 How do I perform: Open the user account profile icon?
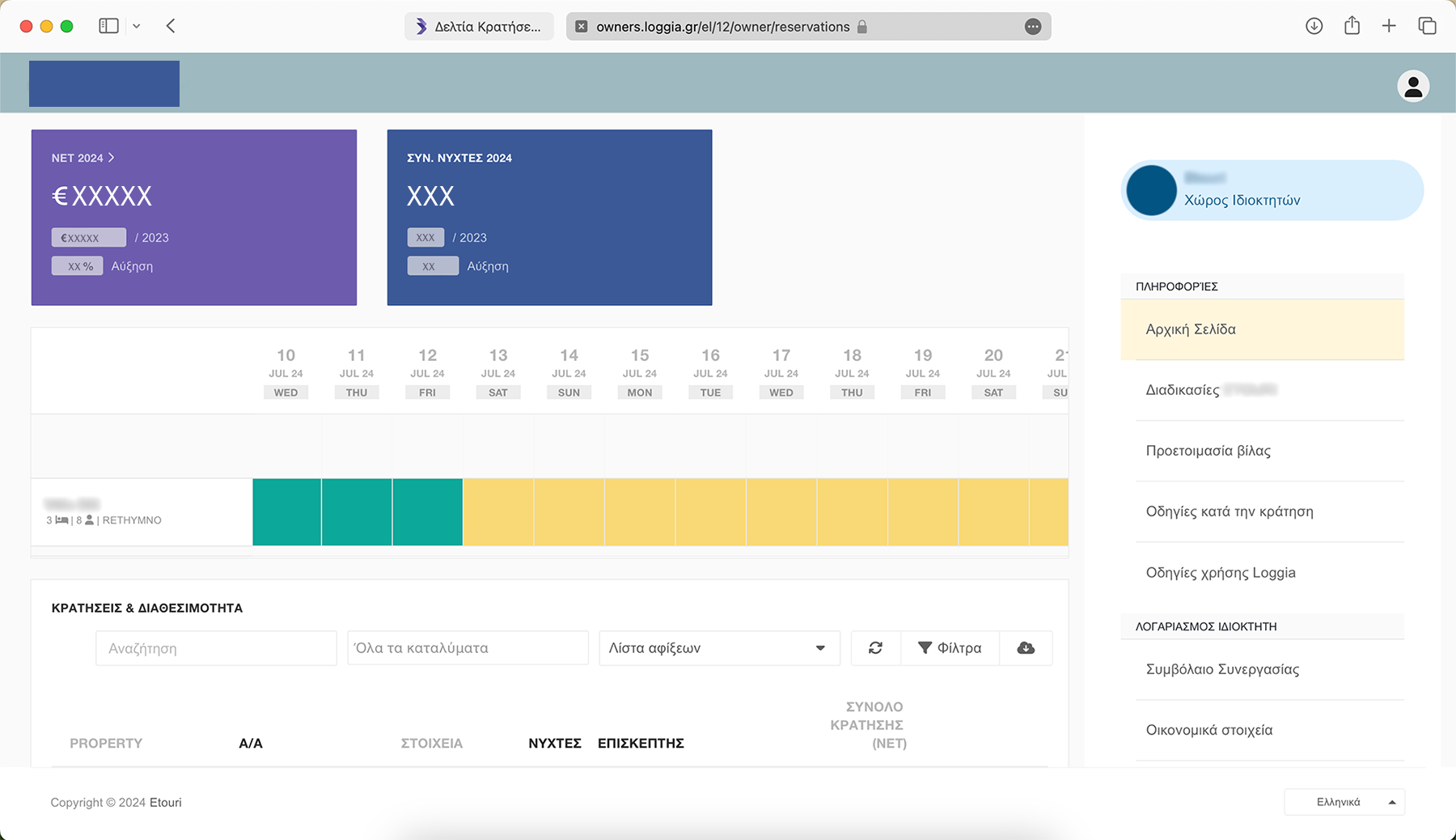coord(1413,86)
